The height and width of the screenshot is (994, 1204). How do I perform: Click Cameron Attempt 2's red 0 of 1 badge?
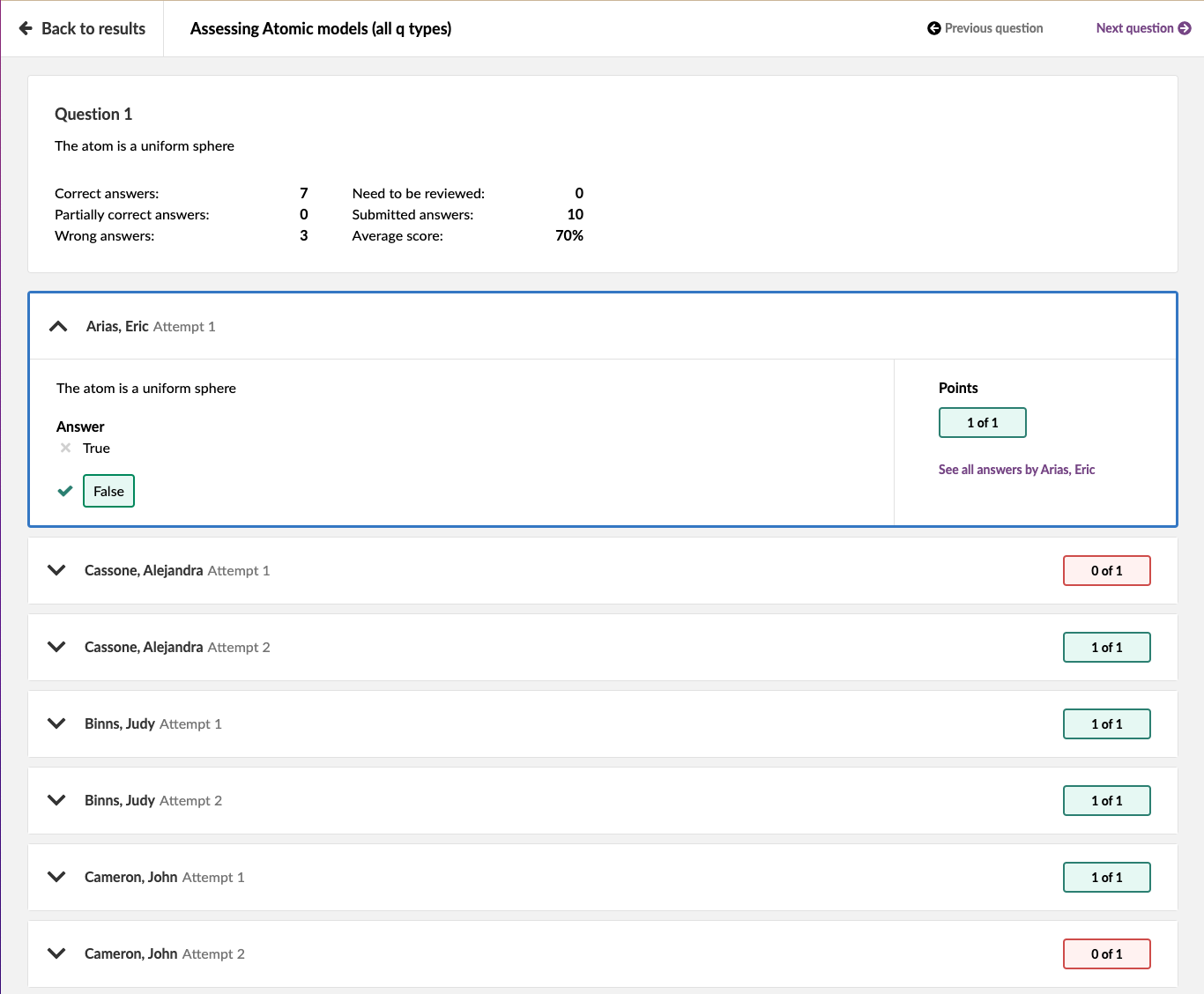click(x=1106, y=953)
